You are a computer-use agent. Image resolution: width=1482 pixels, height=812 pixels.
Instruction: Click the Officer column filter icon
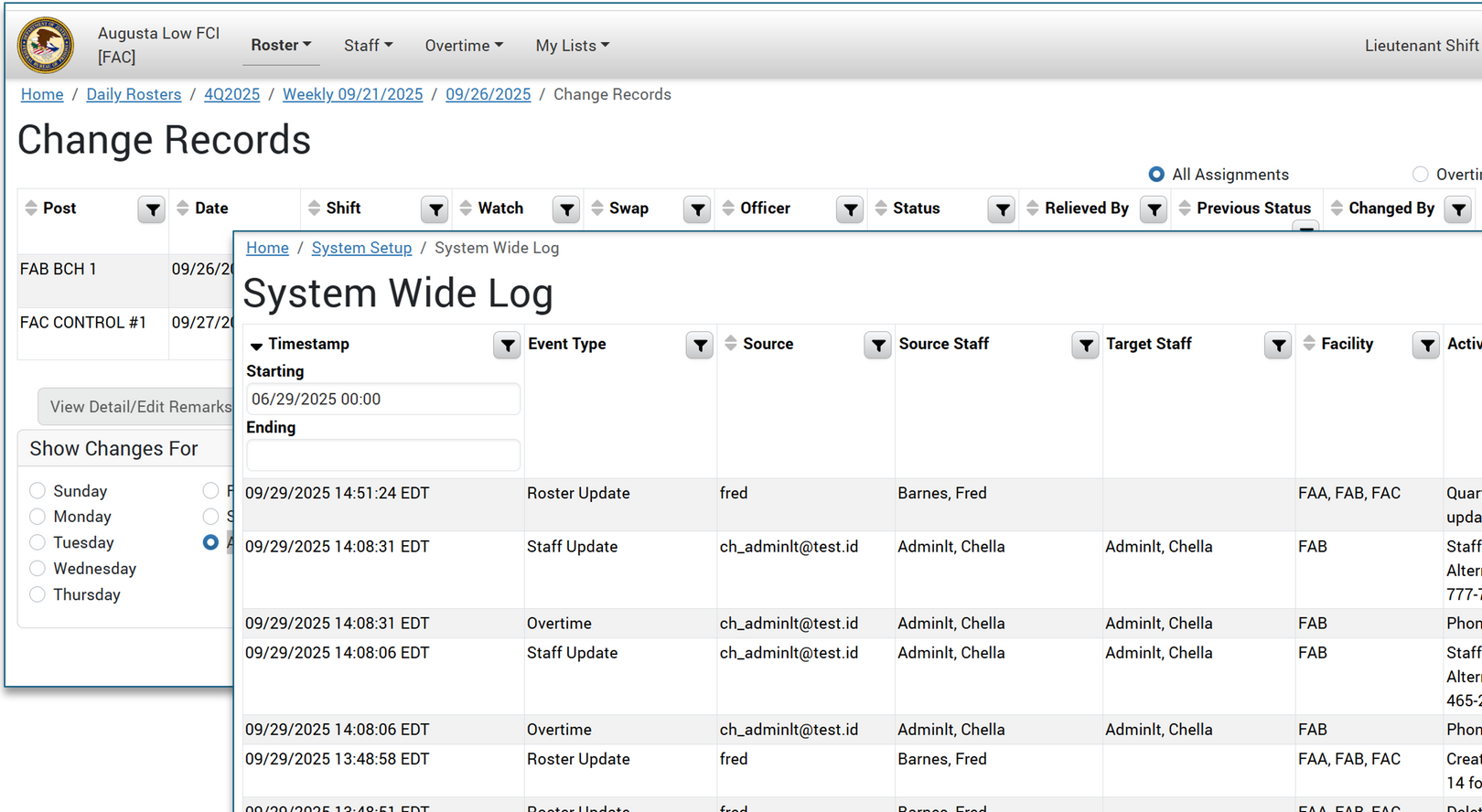click(x=850, y=209)
